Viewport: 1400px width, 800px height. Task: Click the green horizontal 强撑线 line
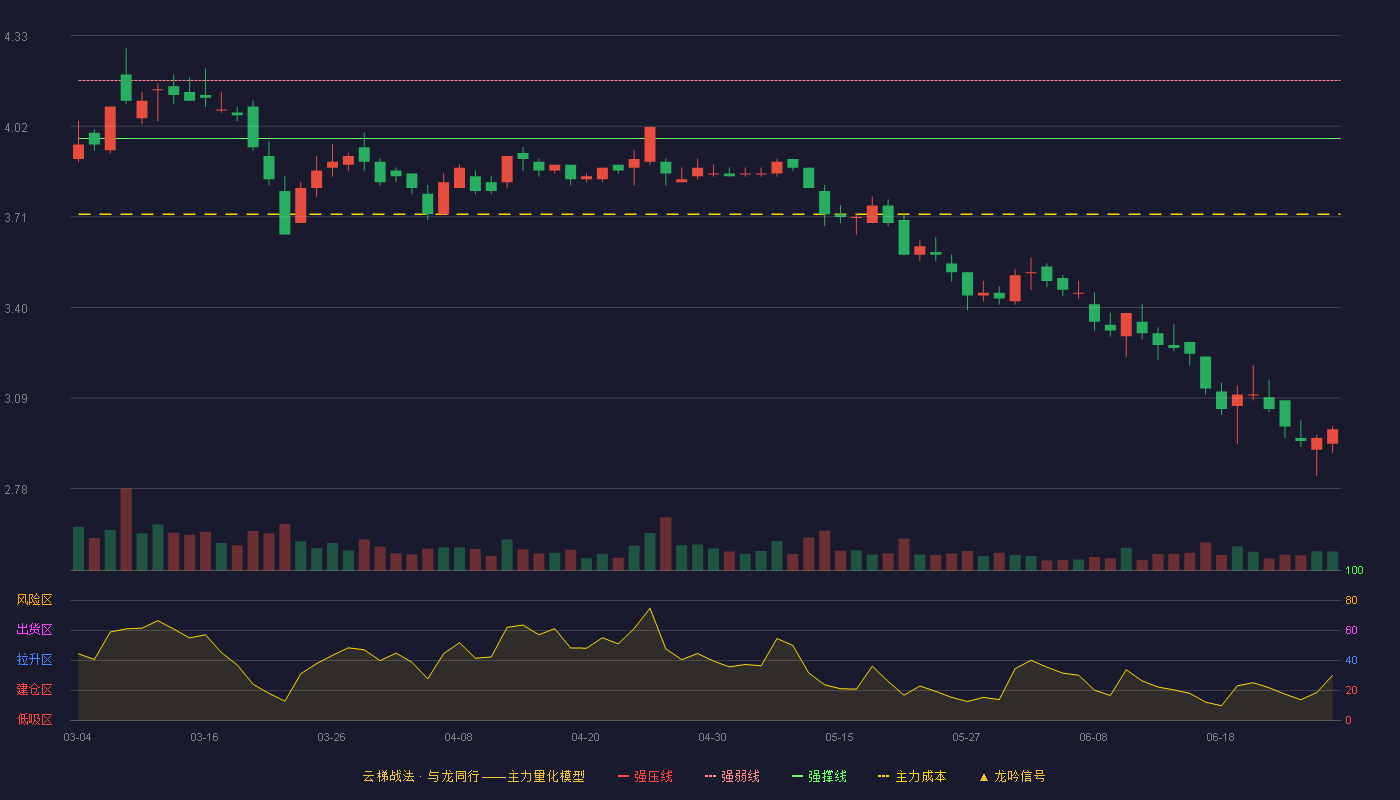coord(709,138)
